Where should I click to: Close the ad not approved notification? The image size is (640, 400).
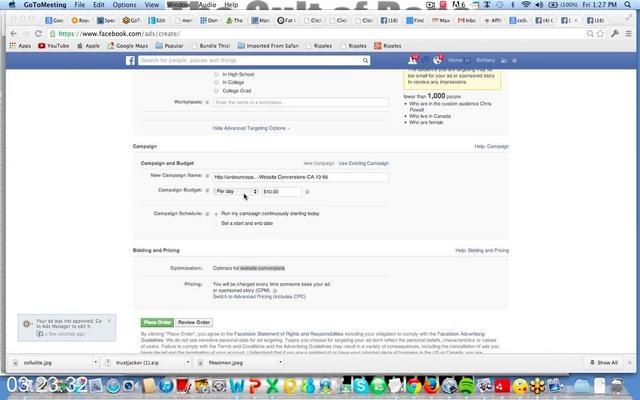[109, 321]
